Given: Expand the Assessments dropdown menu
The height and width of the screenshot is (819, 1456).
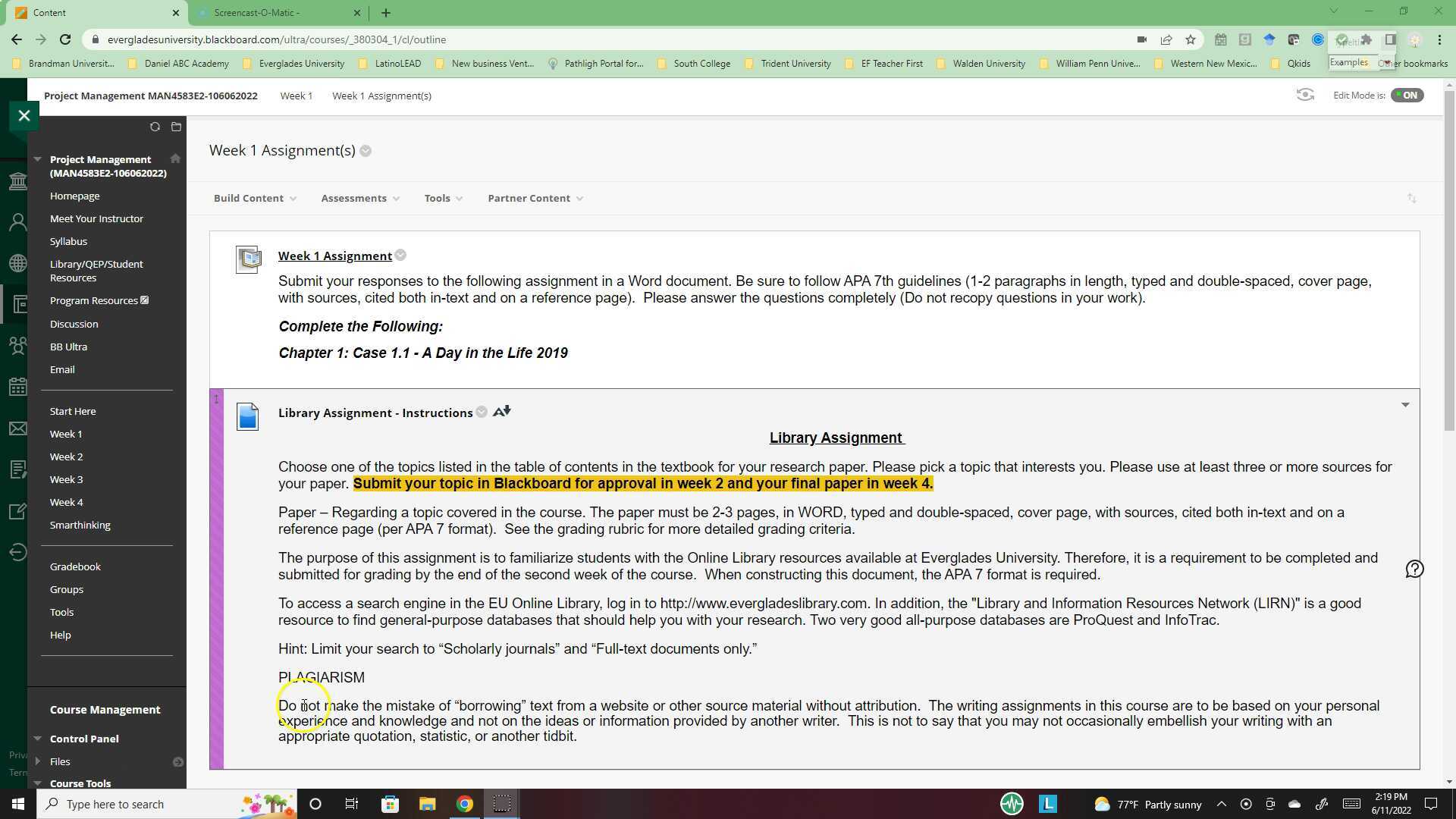Looking at the screenshot, I should click(359, 198).
